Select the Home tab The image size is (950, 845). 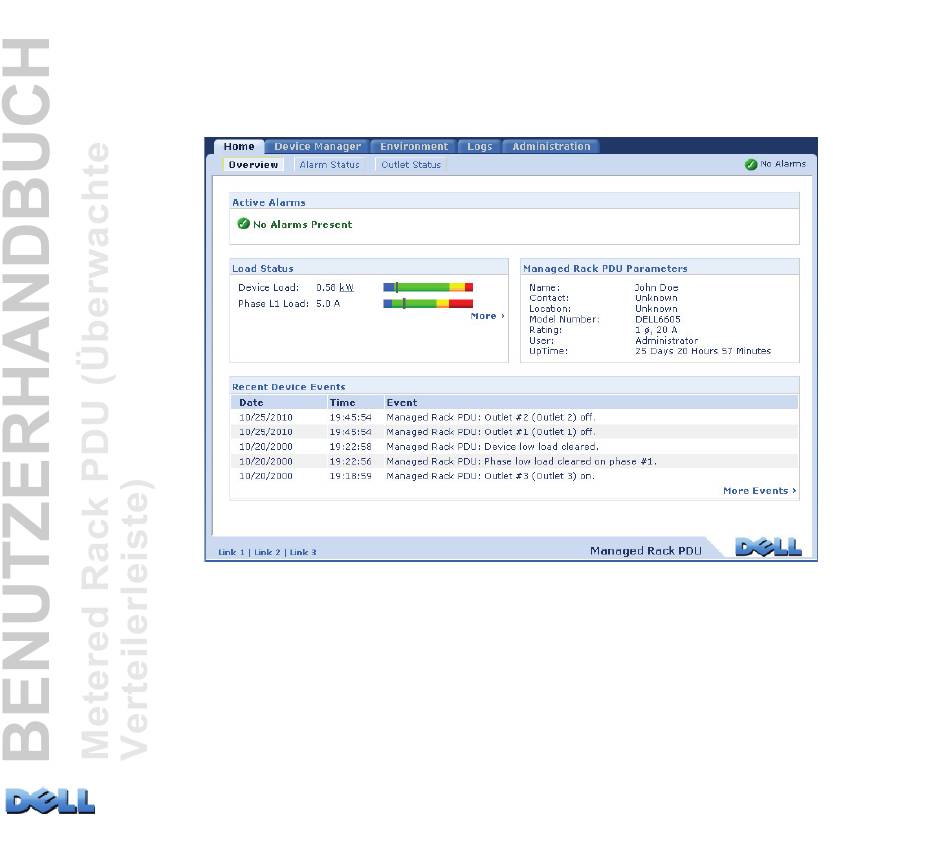[239, 147]
